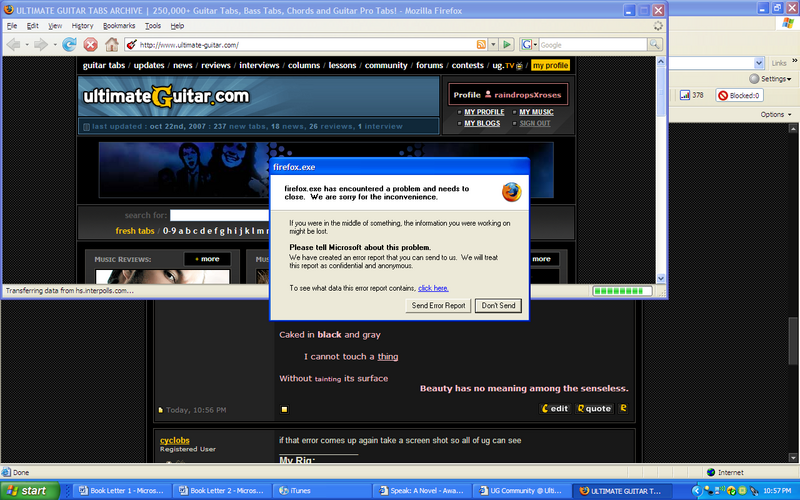The width and height of the screenshot is (800, 500).
Task: Reload the page with the Firefox refresh icon
Action: click(69, 45)
